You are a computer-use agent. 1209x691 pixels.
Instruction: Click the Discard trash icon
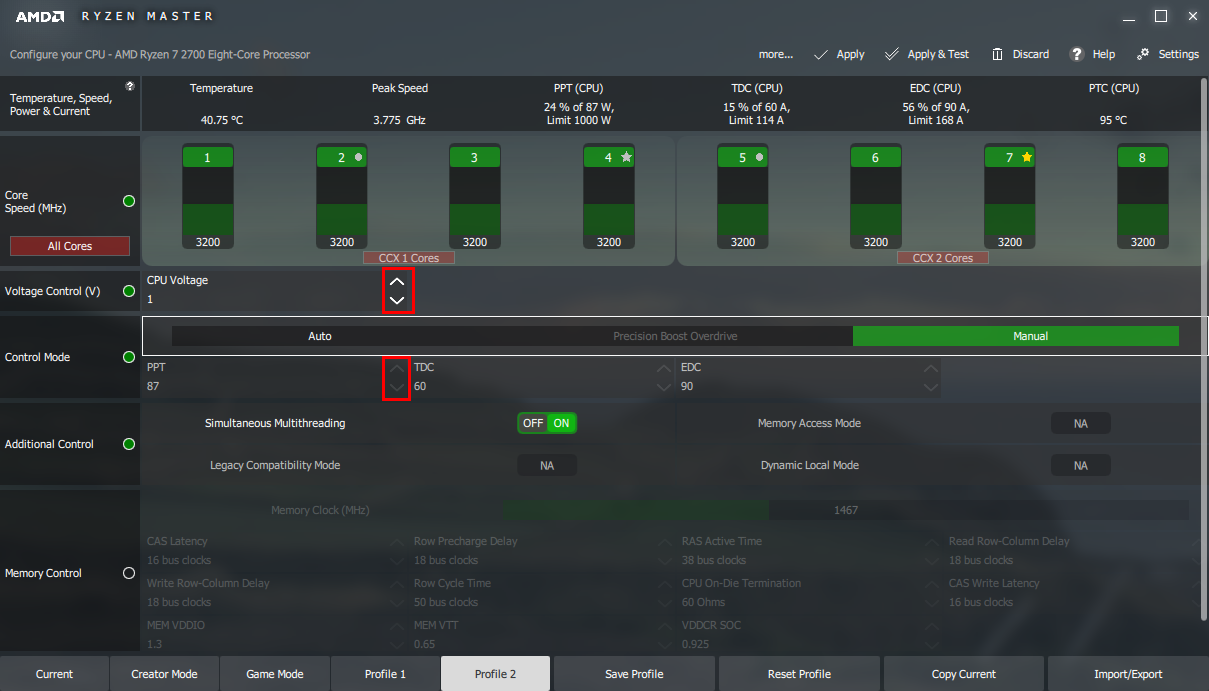coord(997,54)
